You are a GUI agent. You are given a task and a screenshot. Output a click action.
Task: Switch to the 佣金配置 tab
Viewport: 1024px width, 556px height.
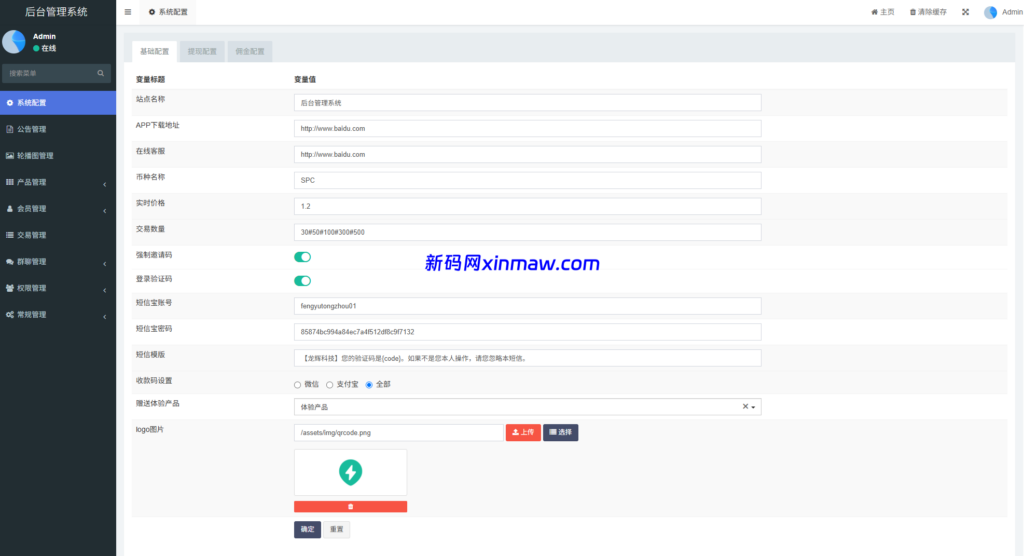(249, 52)
